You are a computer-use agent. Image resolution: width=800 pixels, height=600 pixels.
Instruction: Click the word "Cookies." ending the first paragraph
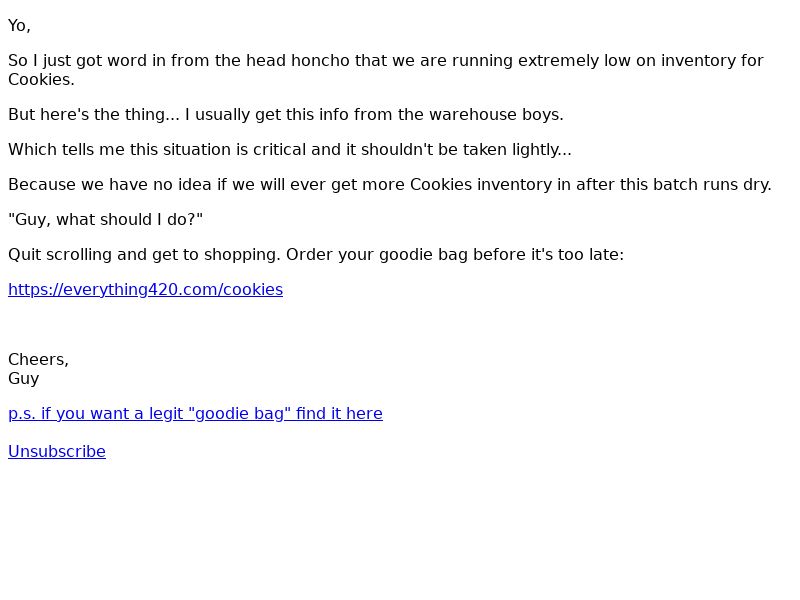click(x=41, y=80)
